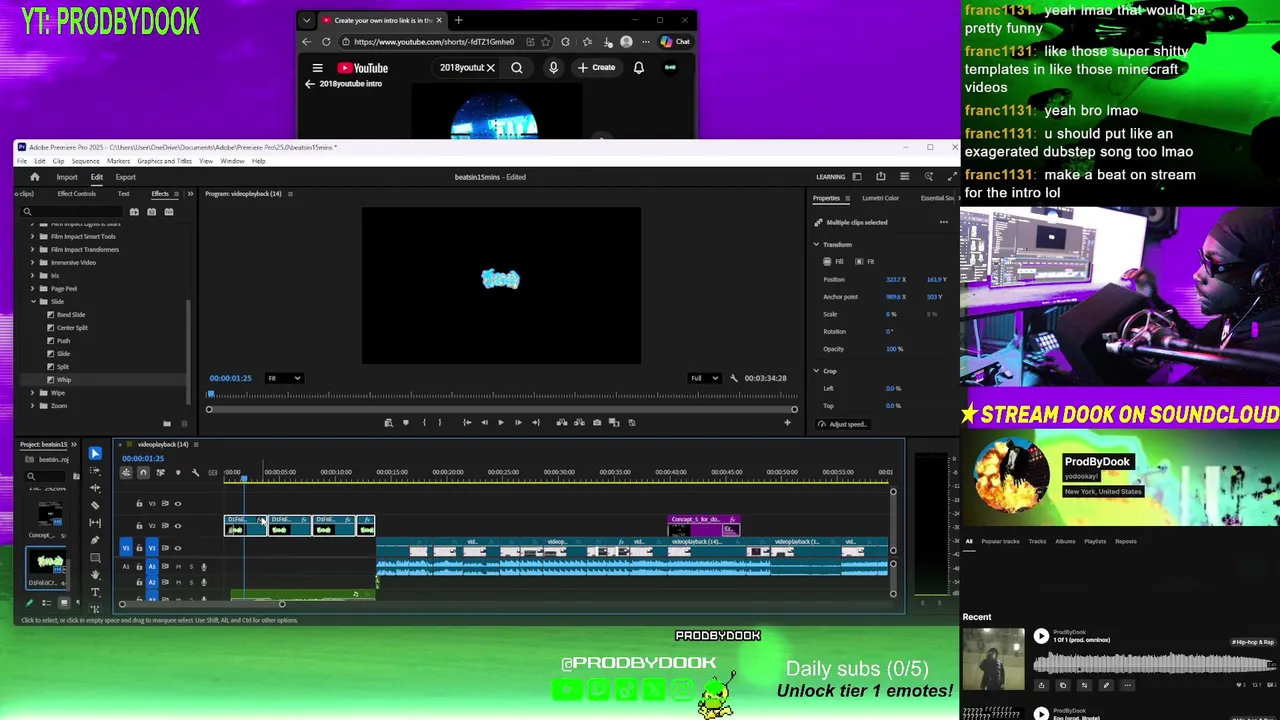Expand the Iris effects folder
Screen dimensions: 1280x720
pyautogui.click(x=32, y=275)
